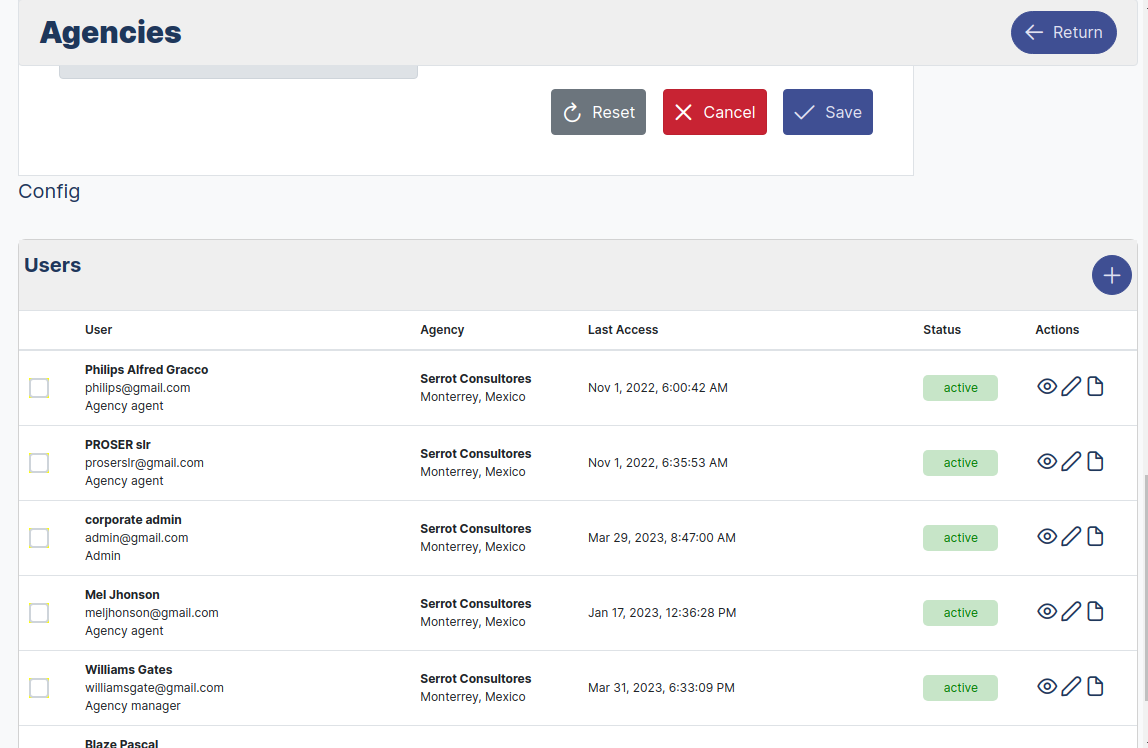Edit Mel Jhonson's account
The height and width of the screenshot is (748, 1148).
click(1071, 611)
